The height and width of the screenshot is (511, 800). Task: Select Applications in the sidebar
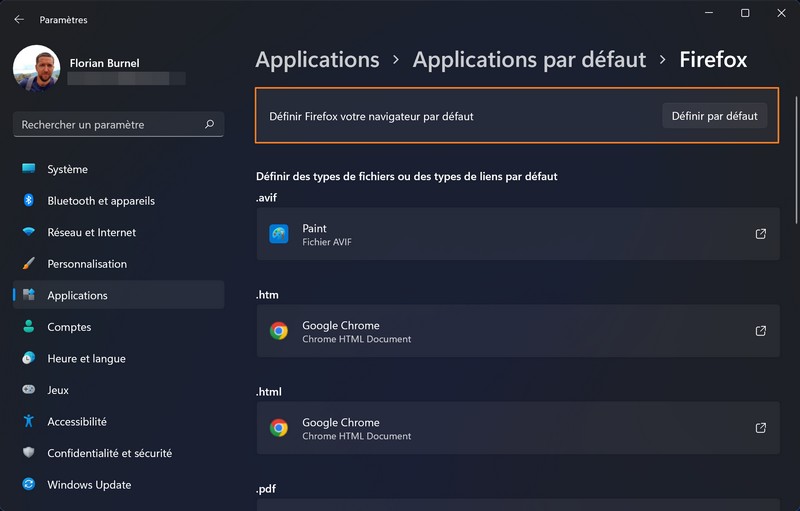point(118,295)
